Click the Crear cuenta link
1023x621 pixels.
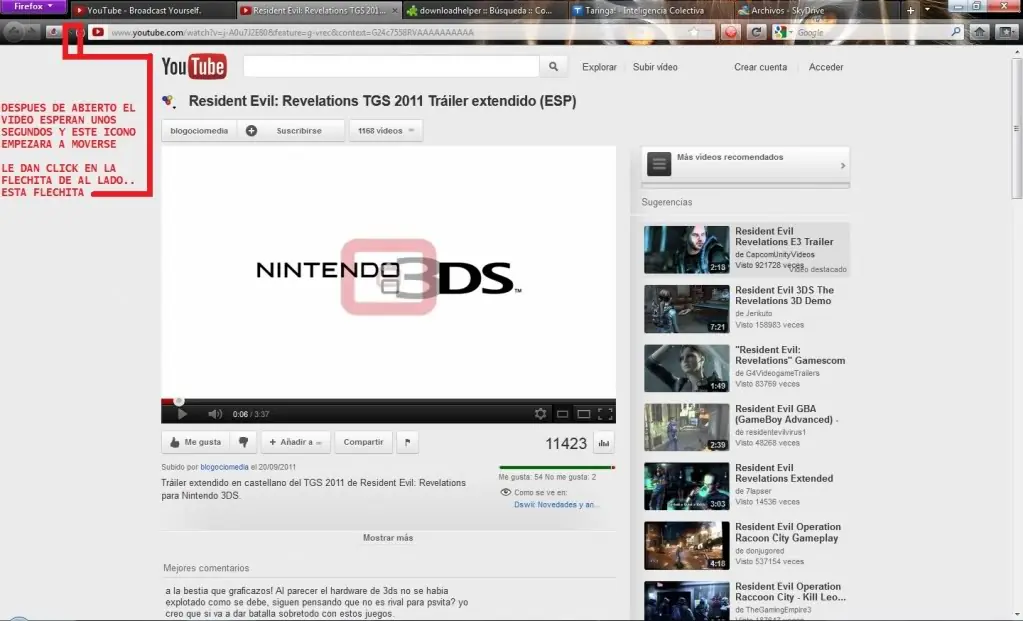tap(760, 67)
